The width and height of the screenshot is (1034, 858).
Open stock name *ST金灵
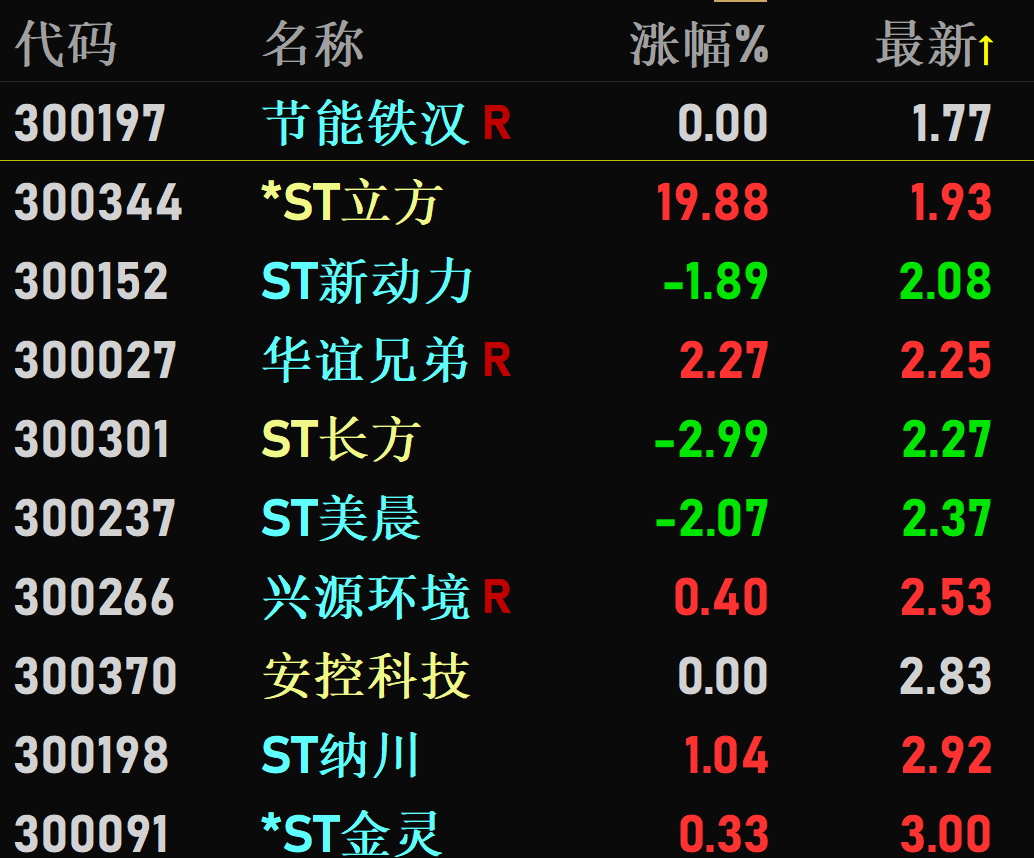pyautogui.click(x=351, y=833)
